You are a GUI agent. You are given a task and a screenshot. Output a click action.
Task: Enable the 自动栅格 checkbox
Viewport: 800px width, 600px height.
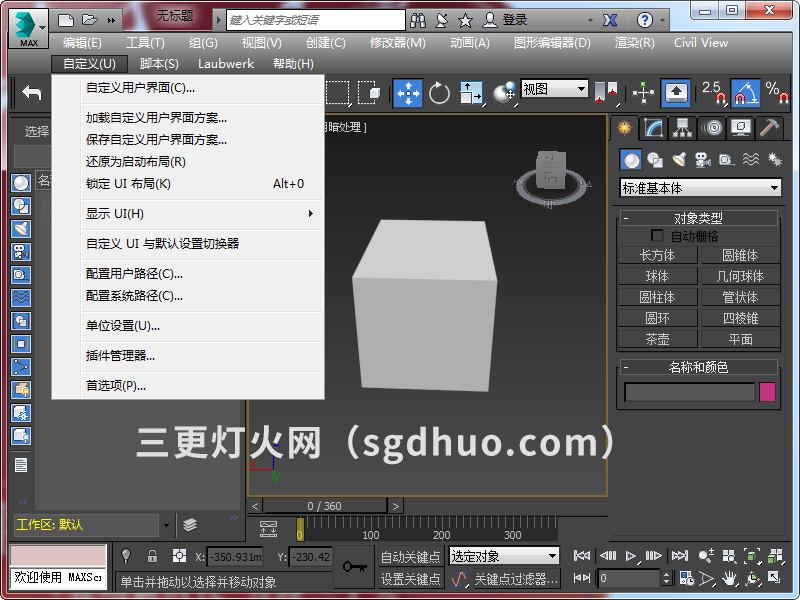(657, 235)
